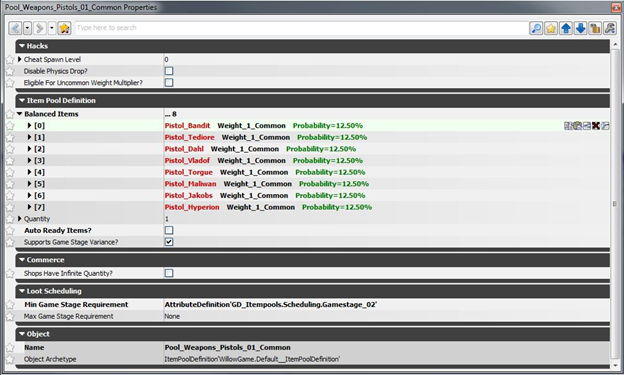Image resolution: width=624 pixels, height=375 pixels.
Task: Favorite the Cheat Spawn Level star
Action: click(x=10, y=60)
